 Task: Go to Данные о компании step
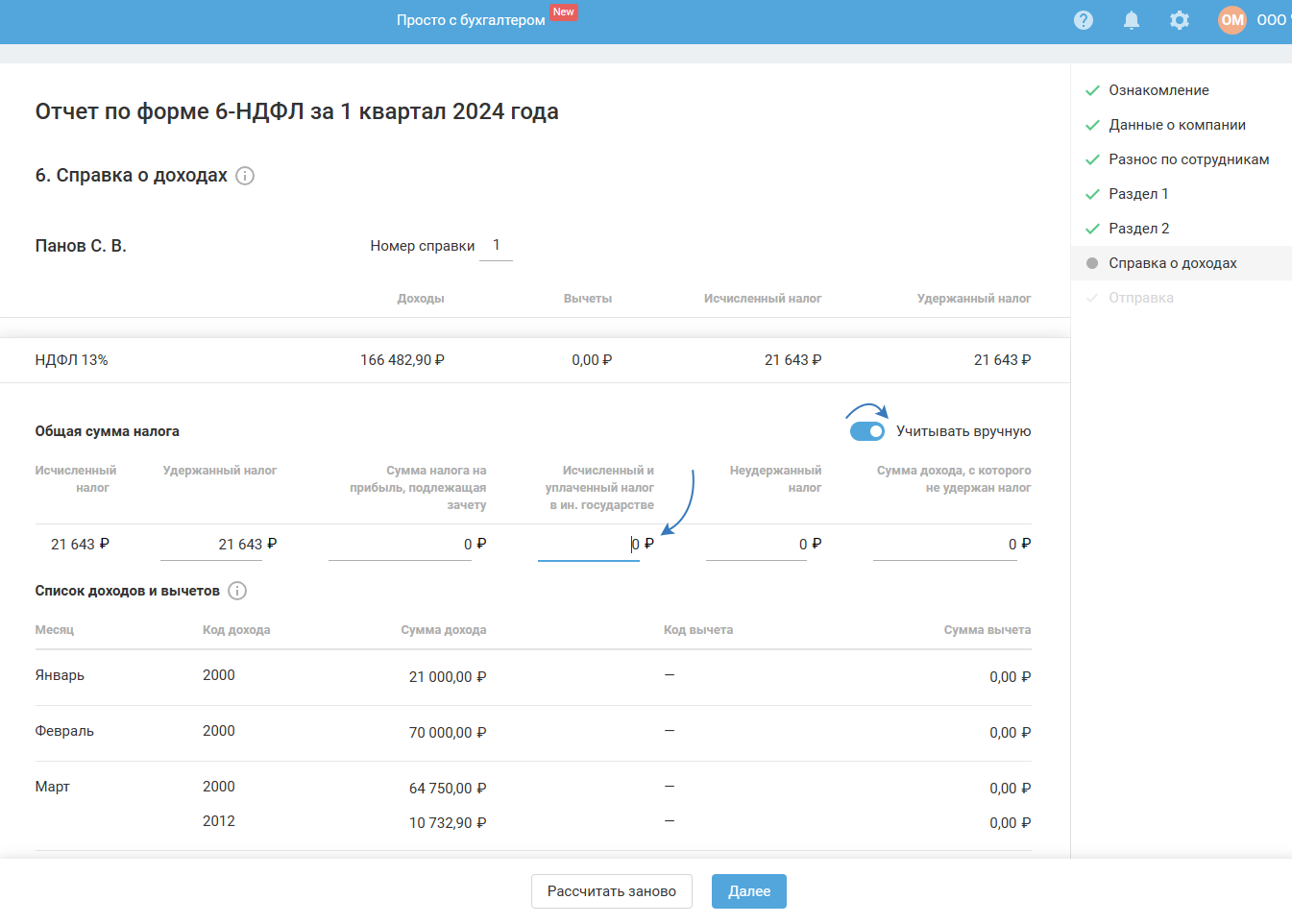1177,125
